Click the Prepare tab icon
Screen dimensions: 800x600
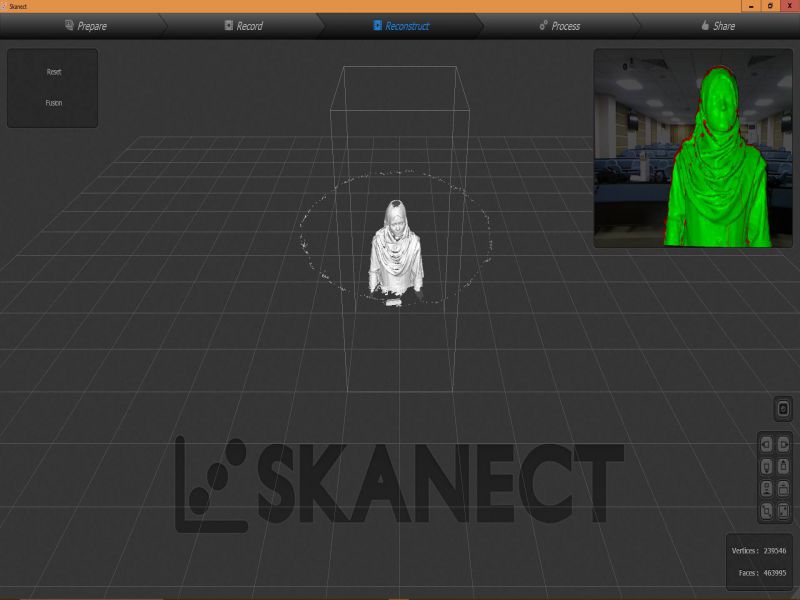(69, 25)
